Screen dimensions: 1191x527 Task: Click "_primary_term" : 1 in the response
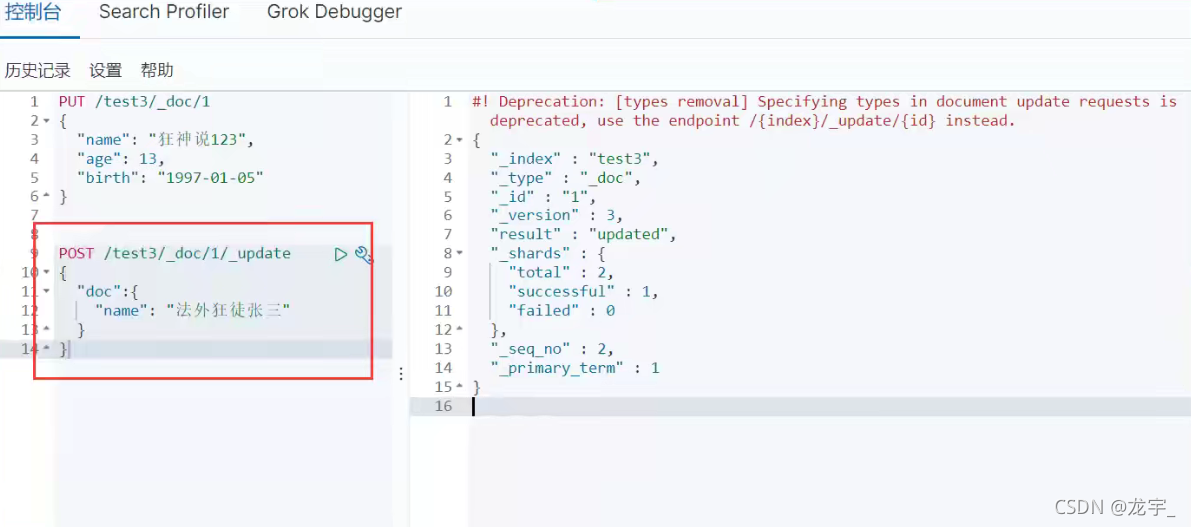tap(575, 368)
